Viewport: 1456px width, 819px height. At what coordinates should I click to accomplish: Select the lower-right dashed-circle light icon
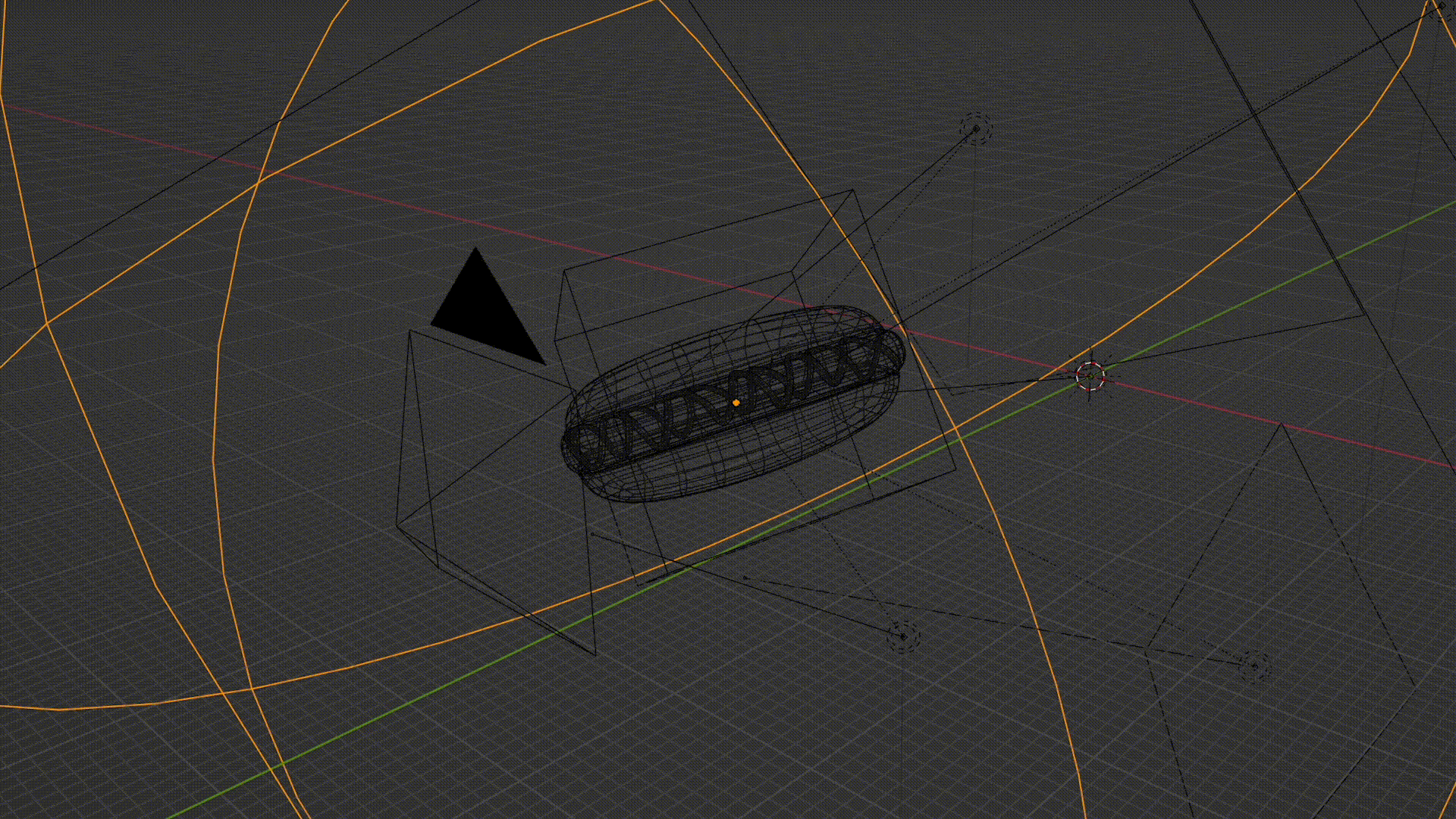coord(1254,666)
